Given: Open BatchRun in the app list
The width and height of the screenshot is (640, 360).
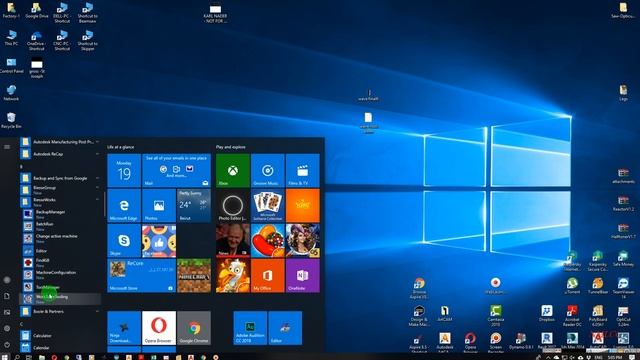Looking at the screenshot, I should (x=60, y=226).
